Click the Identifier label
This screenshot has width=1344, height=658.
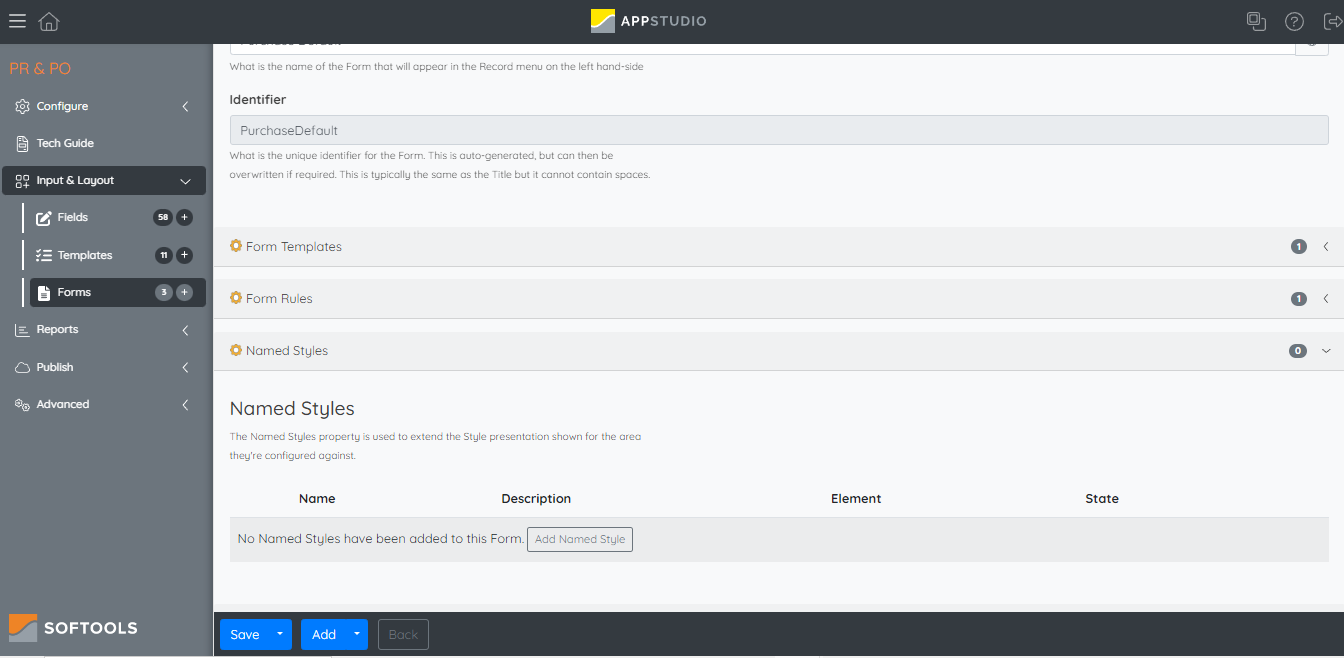[258, 100]
